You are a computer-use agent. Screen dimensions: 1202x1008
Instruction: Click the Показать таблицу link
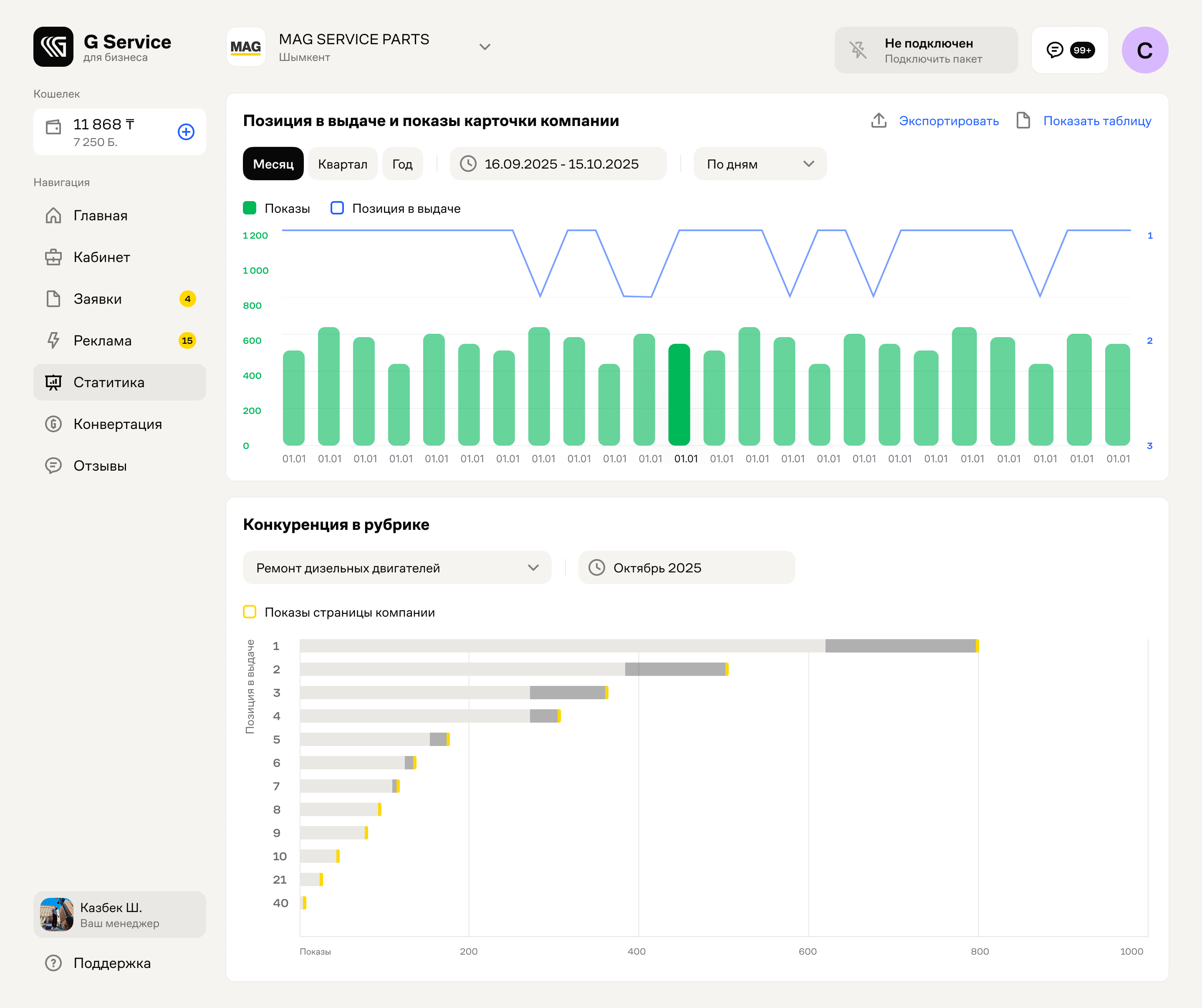coord(1097,121)
